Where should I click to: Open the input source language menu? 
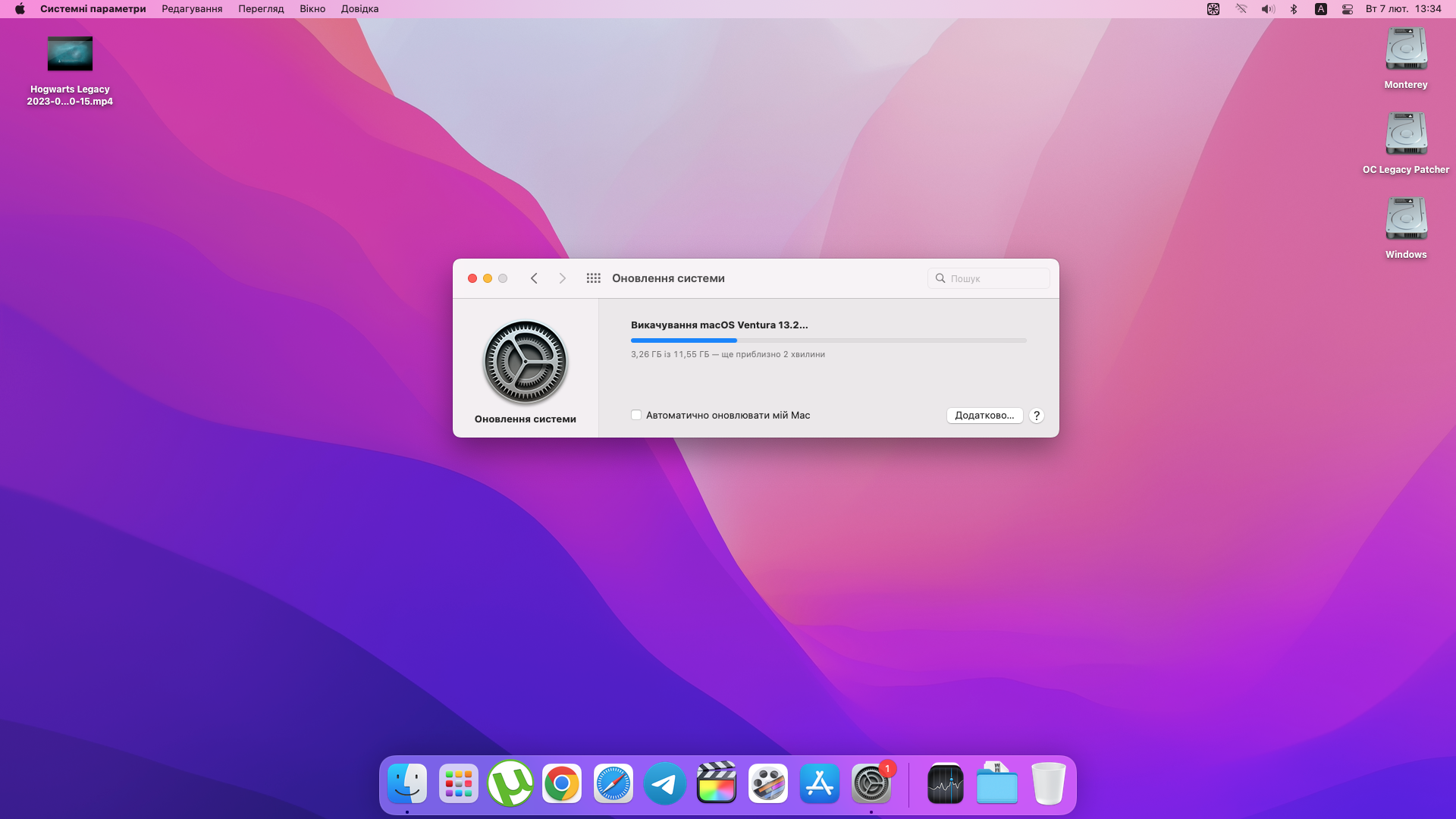point(1321,9)
